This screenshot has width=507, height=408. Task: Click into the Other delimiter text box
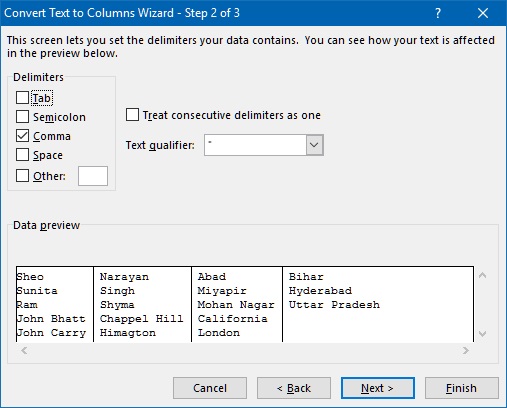tap(93, 176)
